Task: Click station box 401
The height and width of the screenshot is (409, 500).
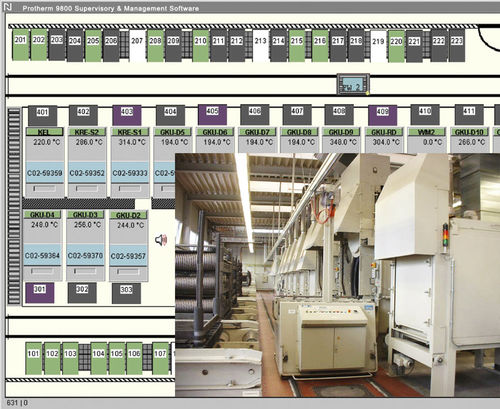Action: click(42, 115)
